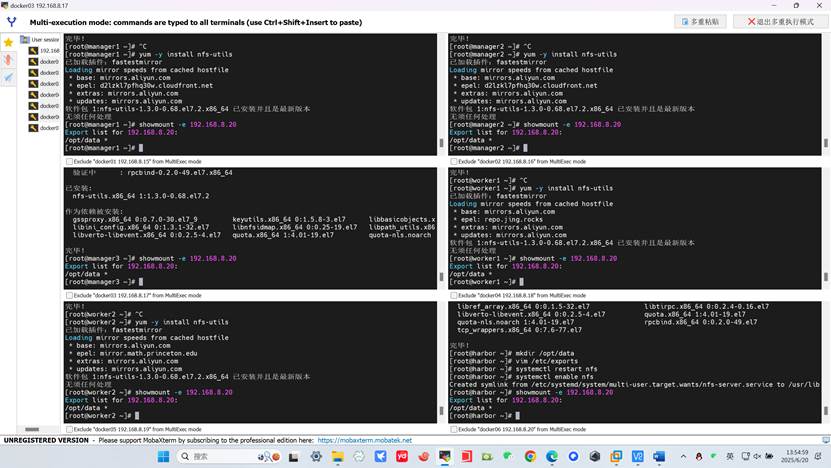Image resolution: width=831 pixels, height=468 pixels.
Task: Open the mobaxterm.mobatek.net link
Action: [x=365, y=440]
